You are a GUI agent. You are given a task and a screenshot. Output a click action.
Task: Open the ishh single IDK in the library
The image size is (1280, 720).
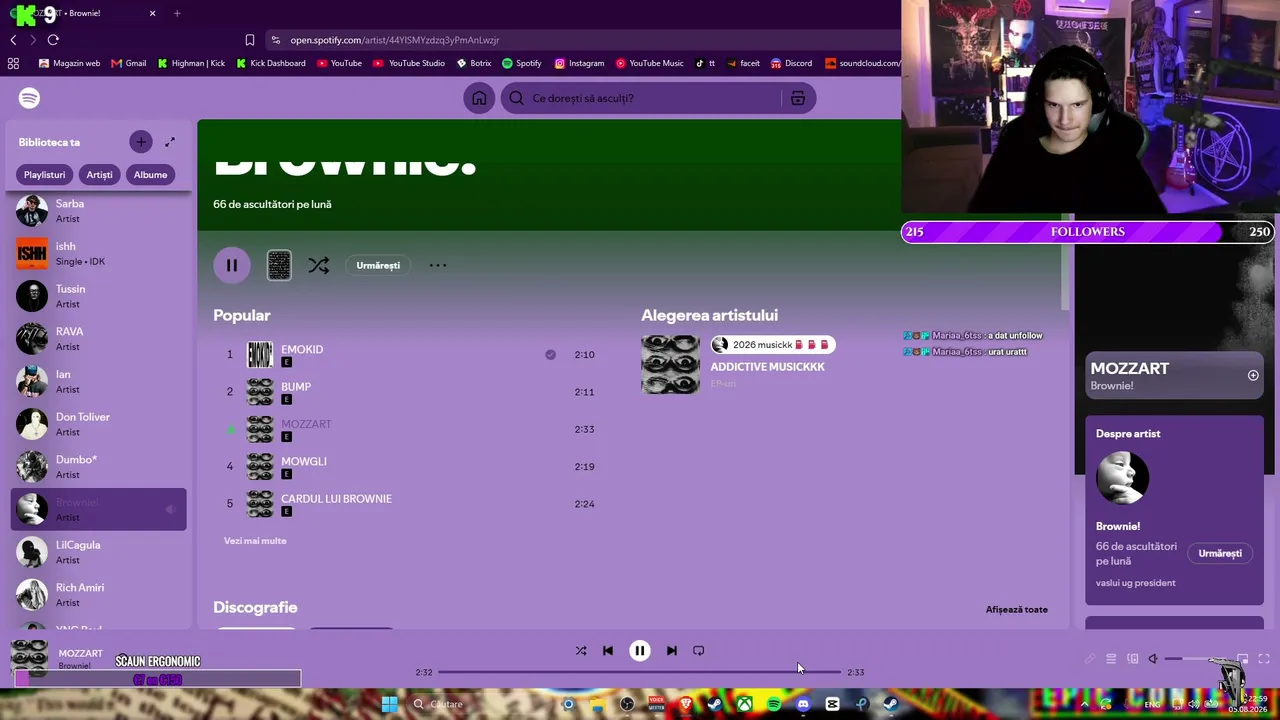coord(98,254)
